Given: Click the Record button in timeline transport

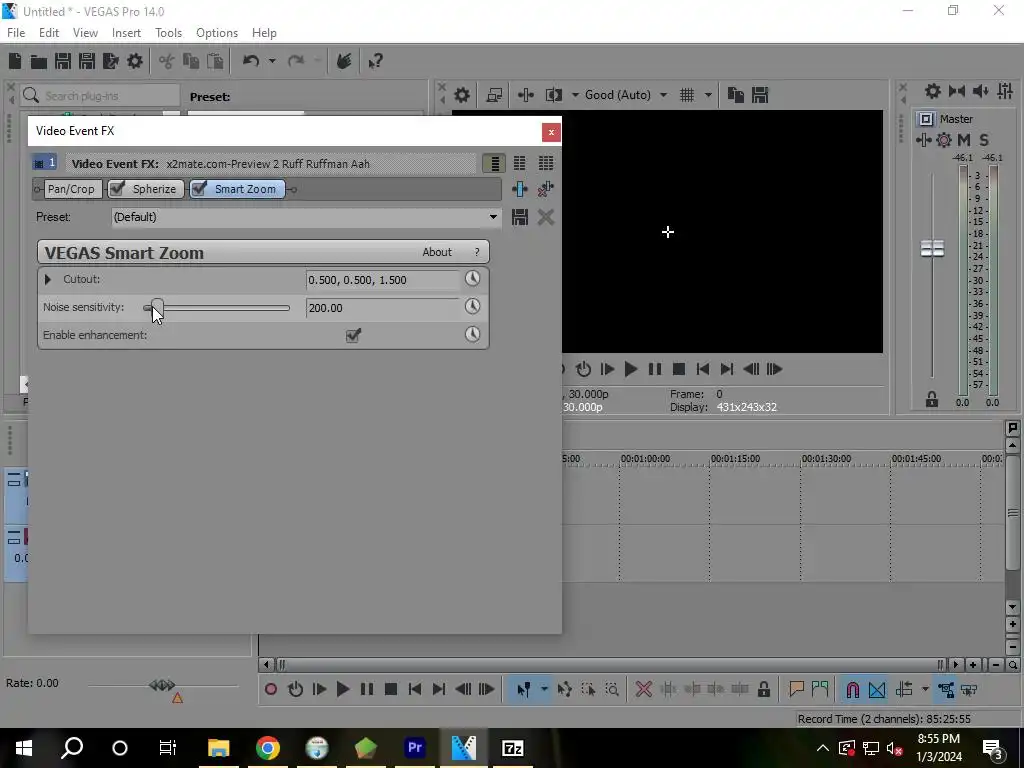Looking at the screenshot, I should [x=271, y=689].
